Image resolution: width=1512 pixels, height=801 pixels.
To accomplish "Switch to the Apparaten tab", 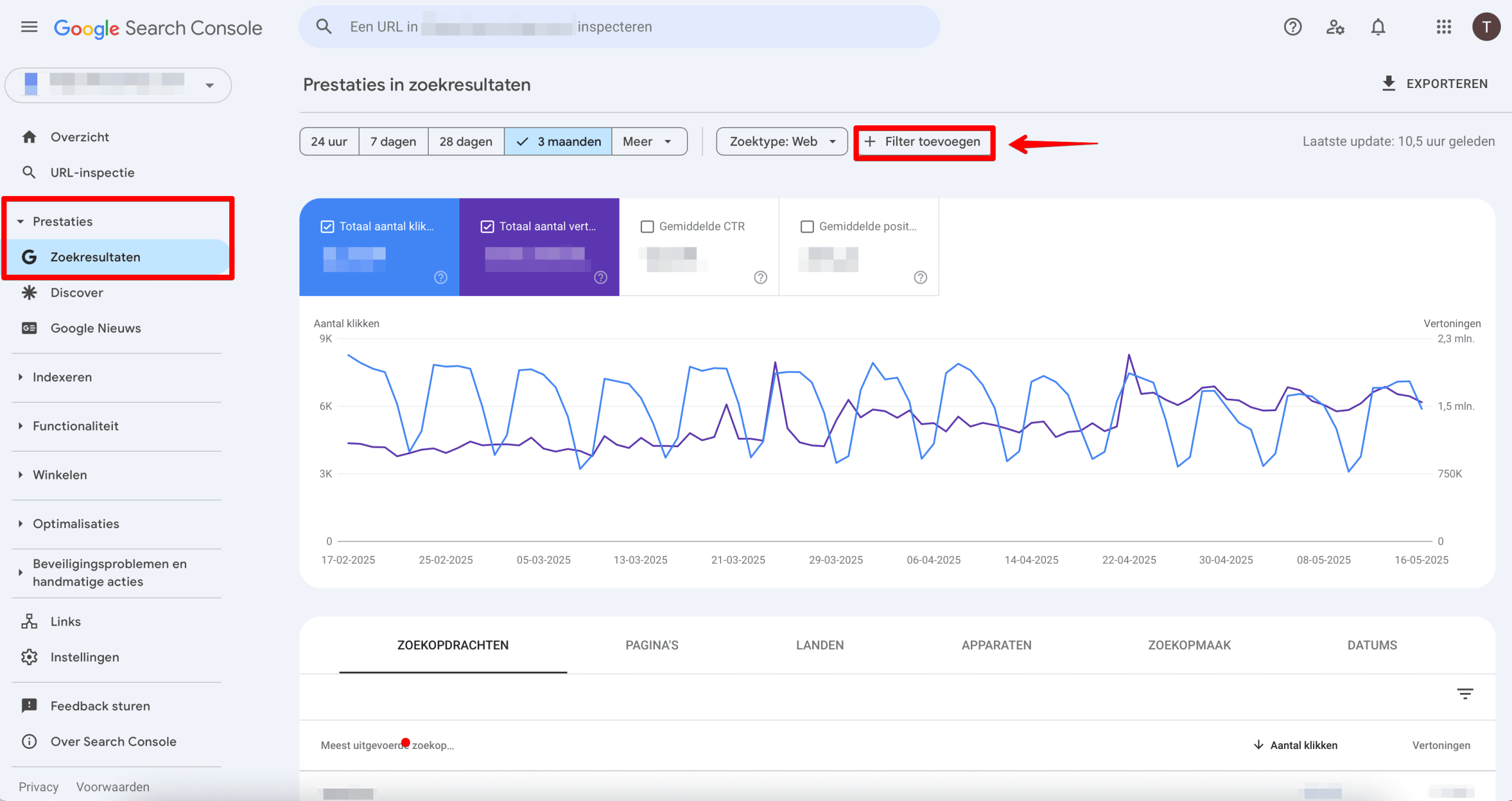I will coord(996,645).
